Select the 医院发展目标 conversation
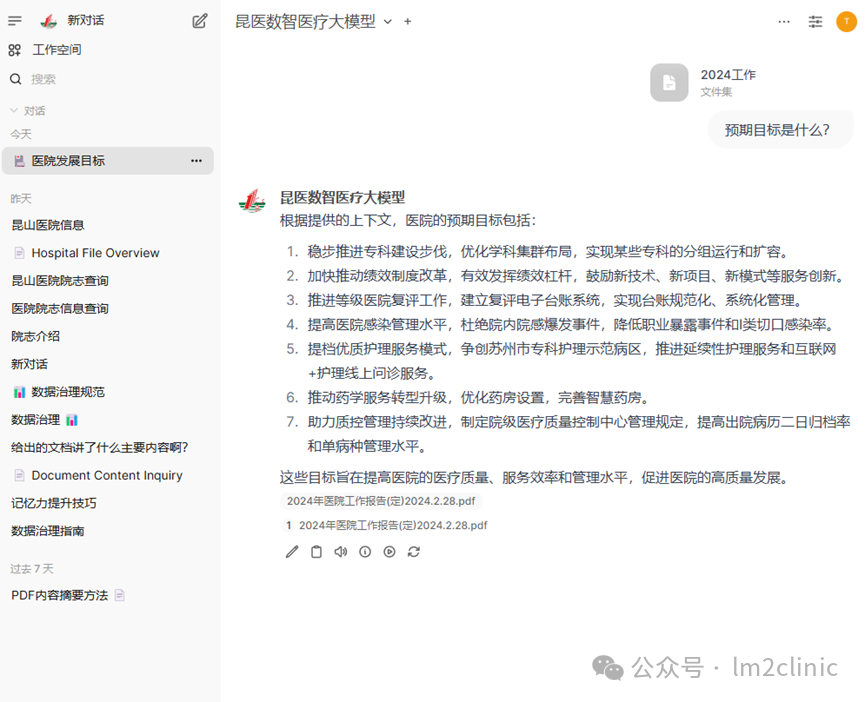865x702 pixels. [108, 161]
